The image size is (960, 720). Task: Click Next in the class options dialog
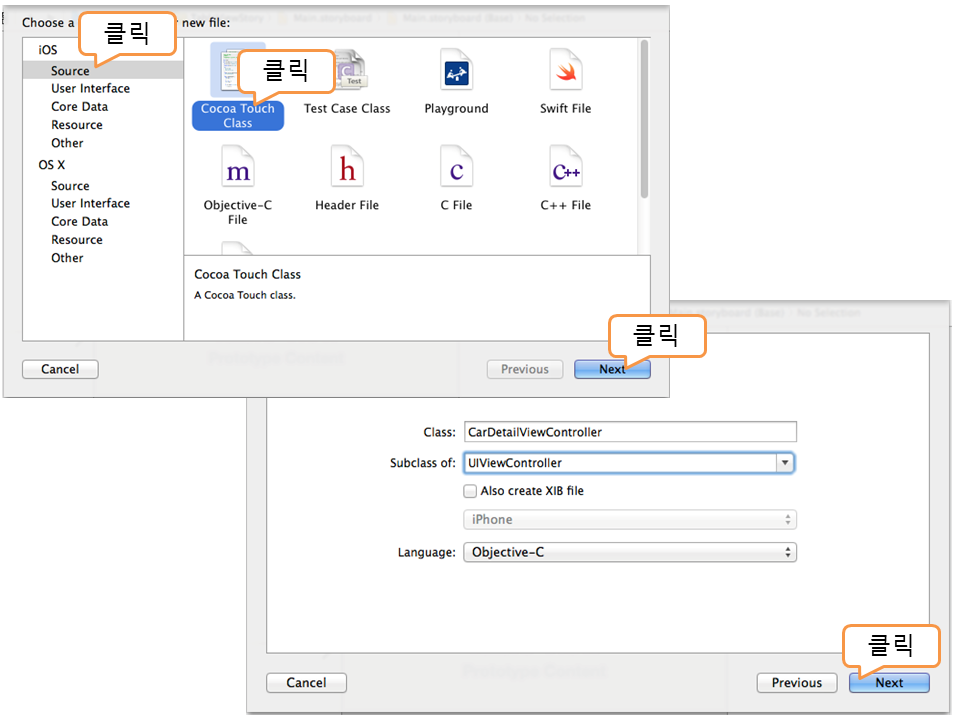pyautogui.click(x=888, y=683)
